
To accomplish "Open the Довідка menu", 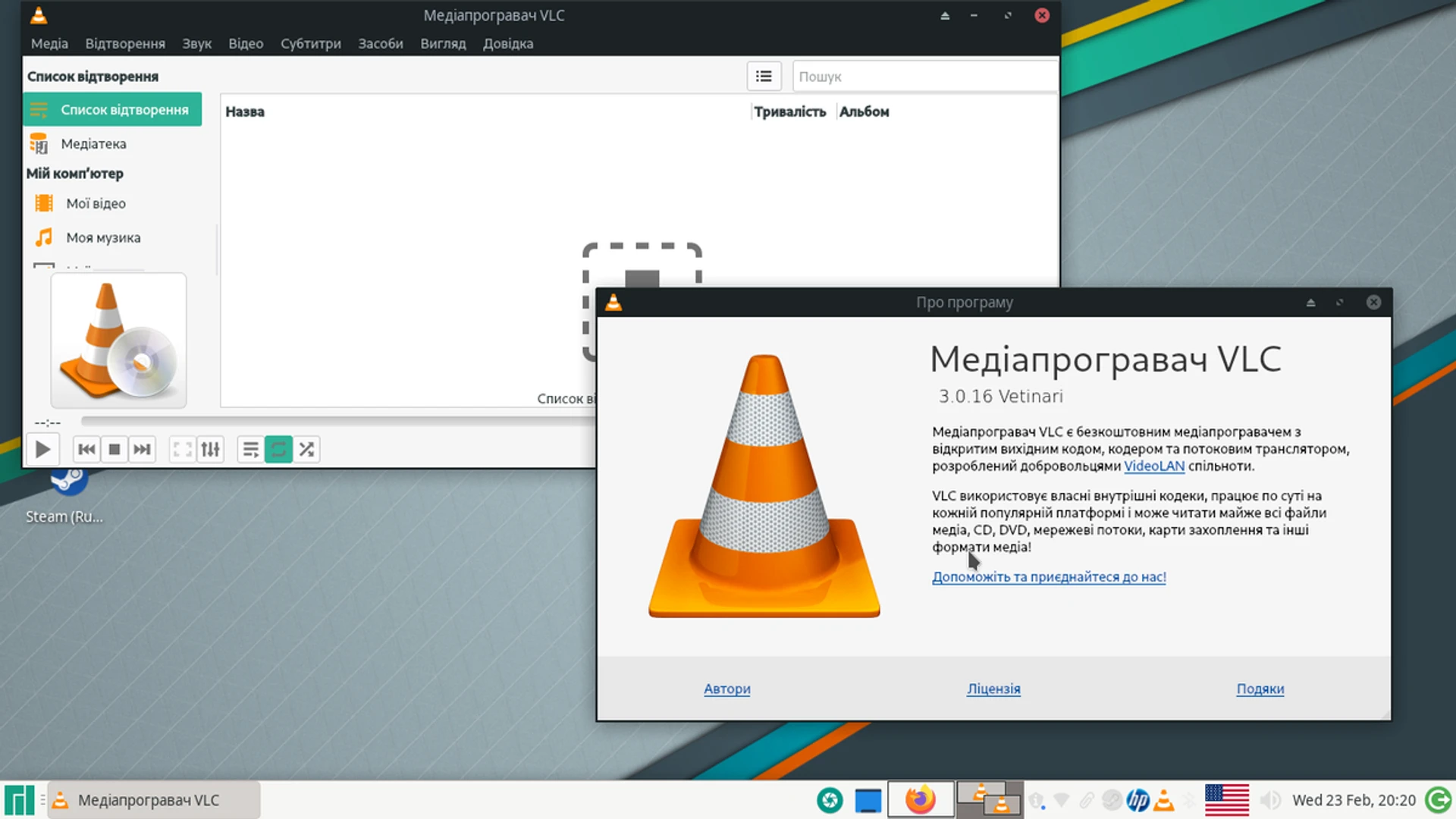I will click(x=508, y=44).
